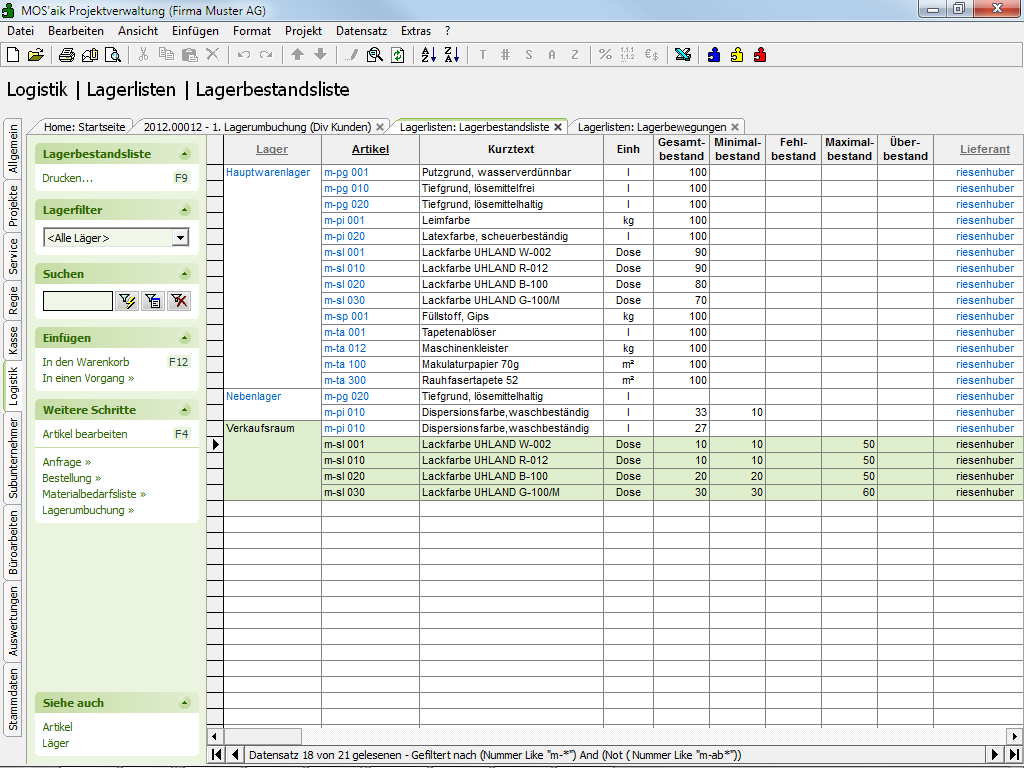This screenshot has height=768, width=1024.
Task: Sort descending with the Z-A icon
Action: (450, 55)
